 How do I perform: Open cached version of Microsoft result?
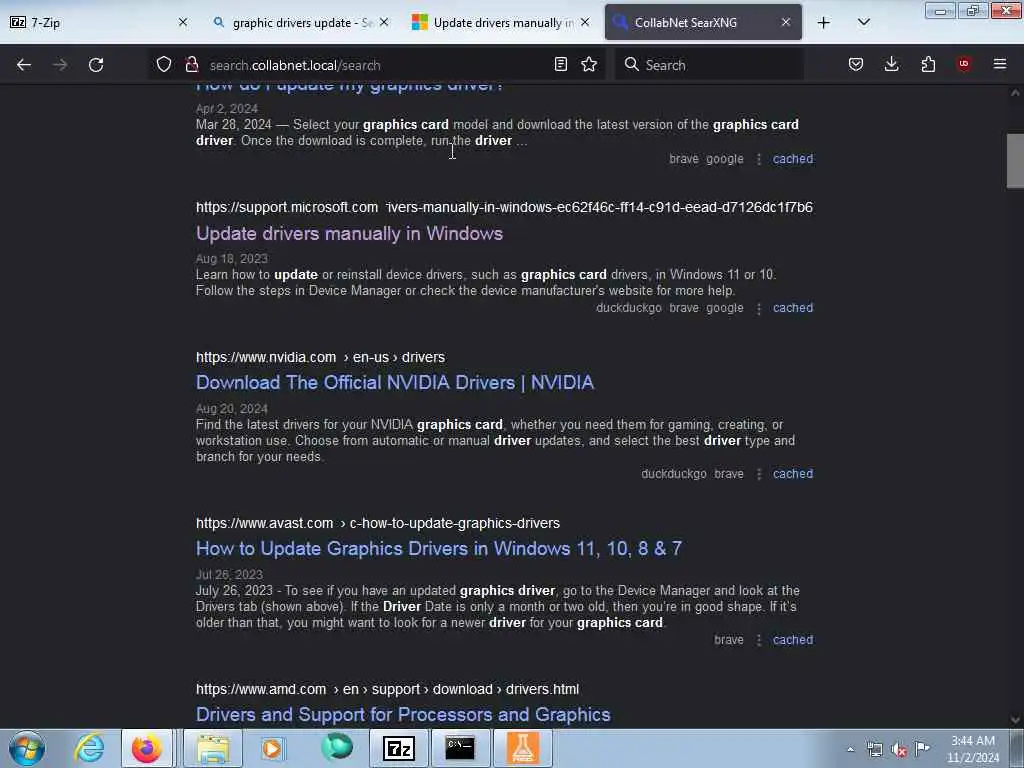[793, 308]
